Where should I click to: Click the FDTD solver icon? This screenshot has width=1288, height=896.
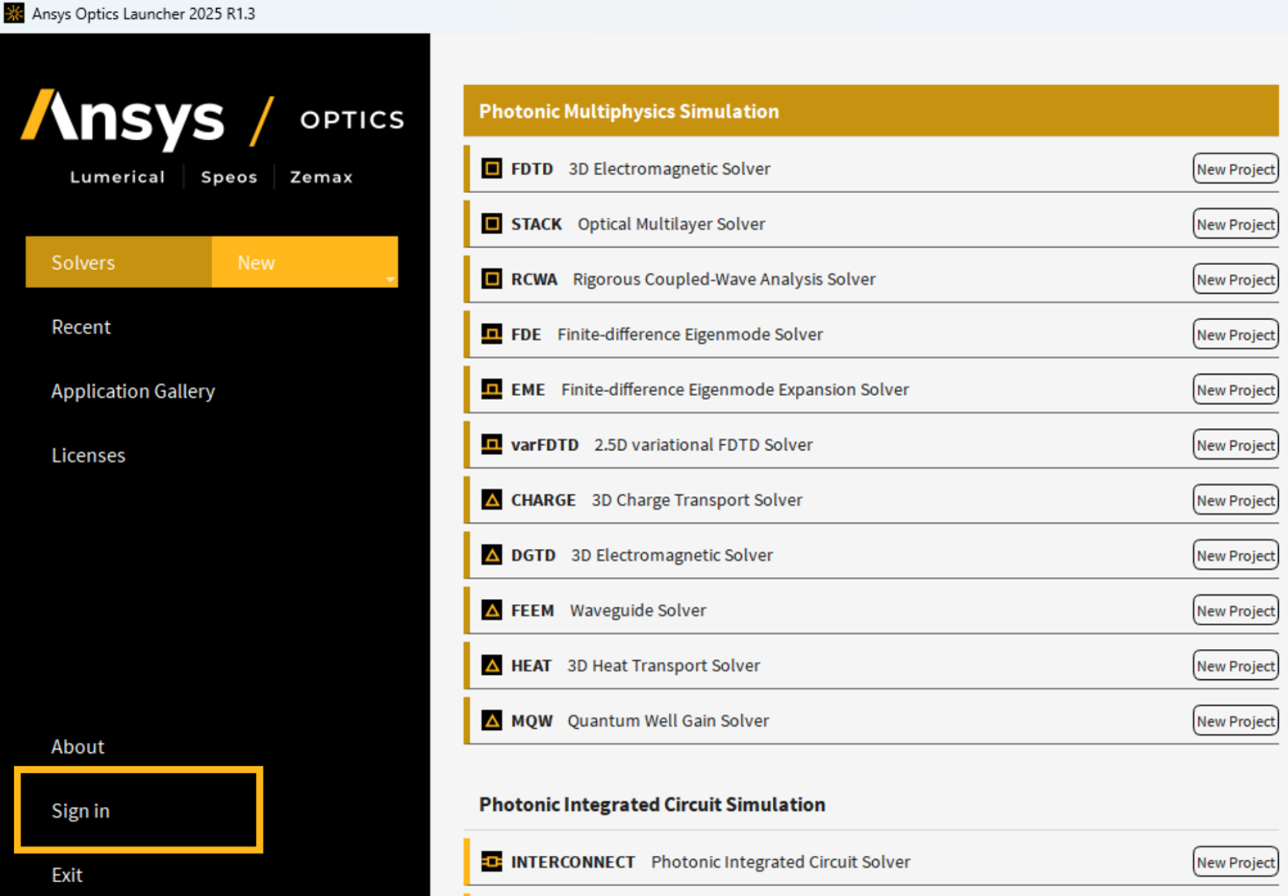click(491, 169)
